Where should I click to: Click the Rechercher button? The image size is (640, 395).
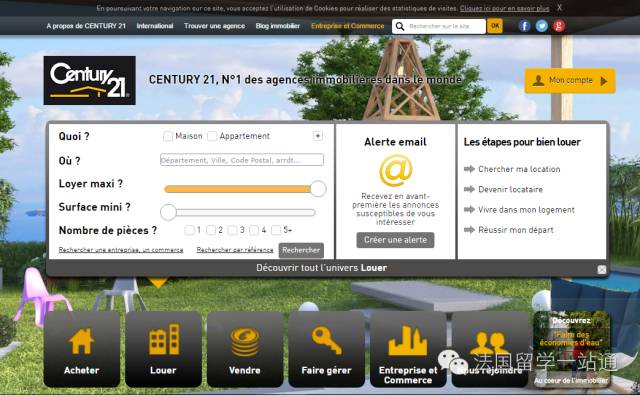[301, 250]
